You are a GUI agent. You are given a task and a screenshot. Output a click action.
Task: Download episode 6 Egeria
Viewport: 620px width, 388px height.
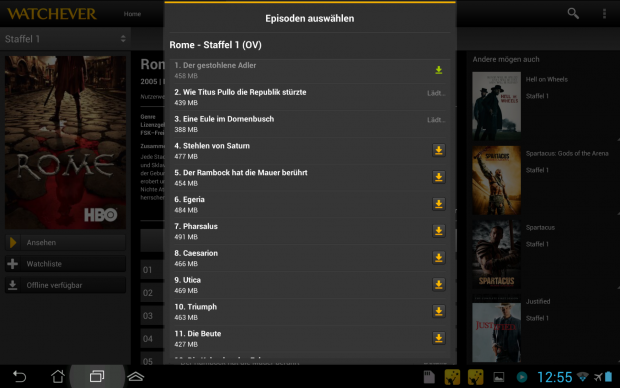pyautogui.click(x=439, y=204)
